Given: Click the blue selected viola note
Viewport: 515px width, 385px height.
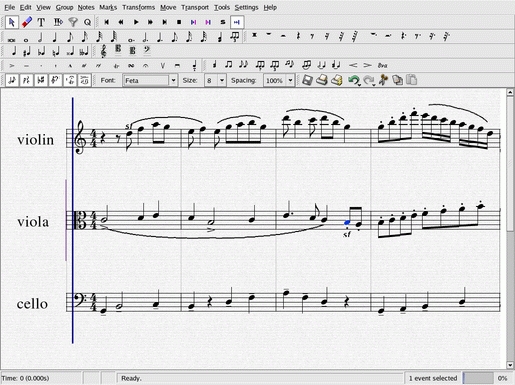Looking at the screenshot, I should tap(347, 222).
